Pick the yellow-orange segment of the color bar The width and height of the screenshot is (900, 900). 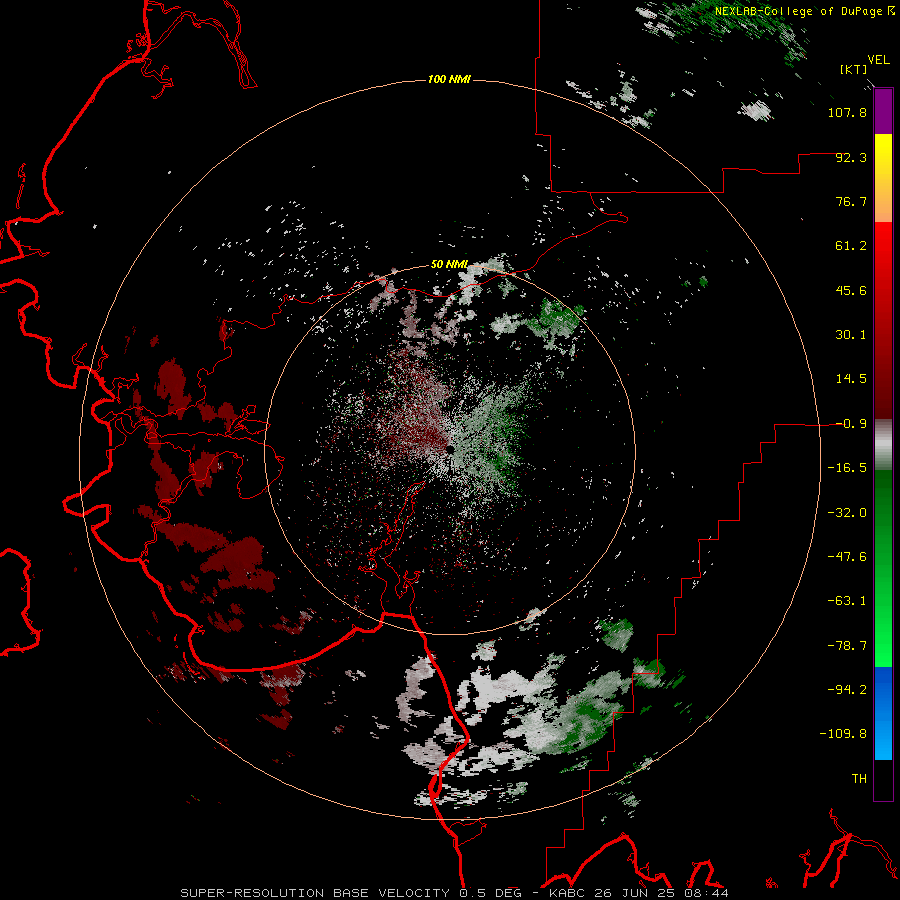click(883, 178)
